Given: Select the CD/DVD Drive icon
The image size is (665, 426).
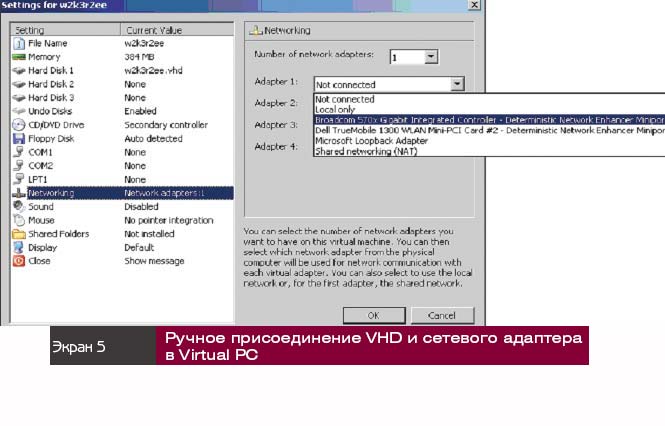Looking at the screenshot, I should click(x=19, y=125).
